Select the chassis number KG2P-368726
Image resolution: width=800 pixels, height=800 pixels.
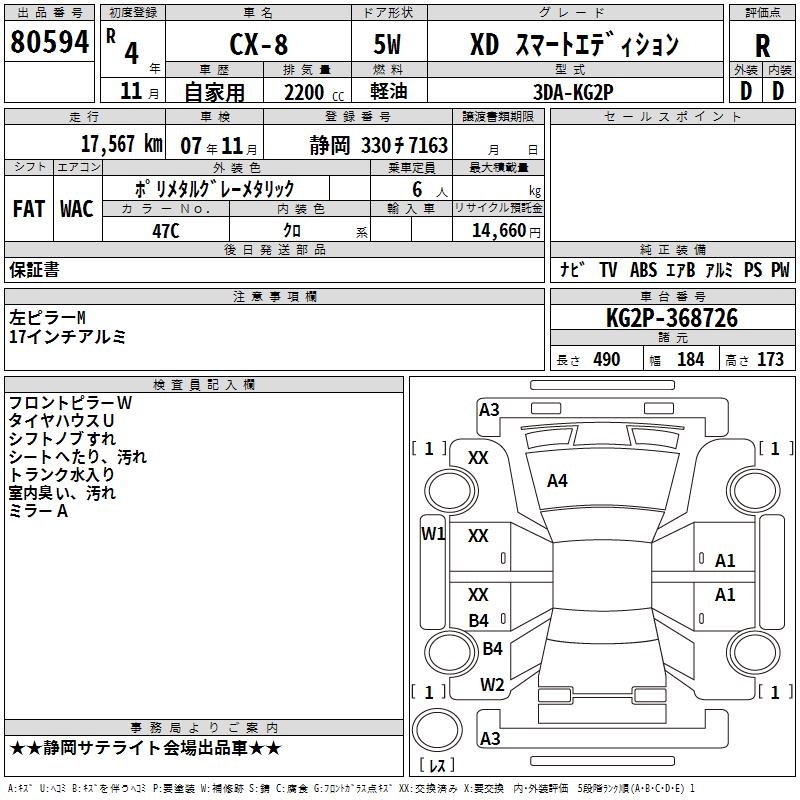coord(672,318)
